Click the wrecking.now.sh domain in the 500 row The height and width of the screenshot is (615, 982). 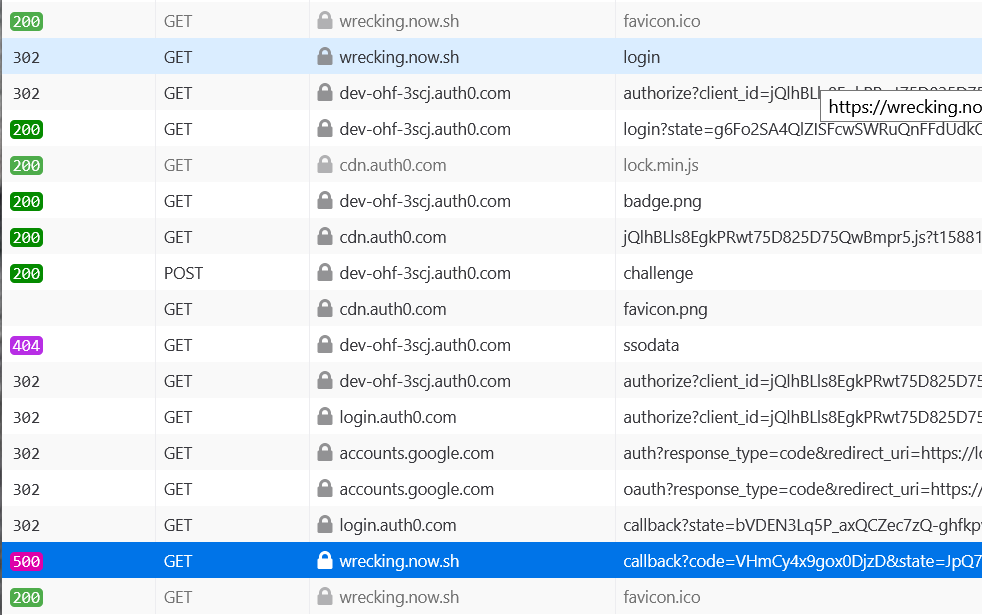[x=399, y=562]
